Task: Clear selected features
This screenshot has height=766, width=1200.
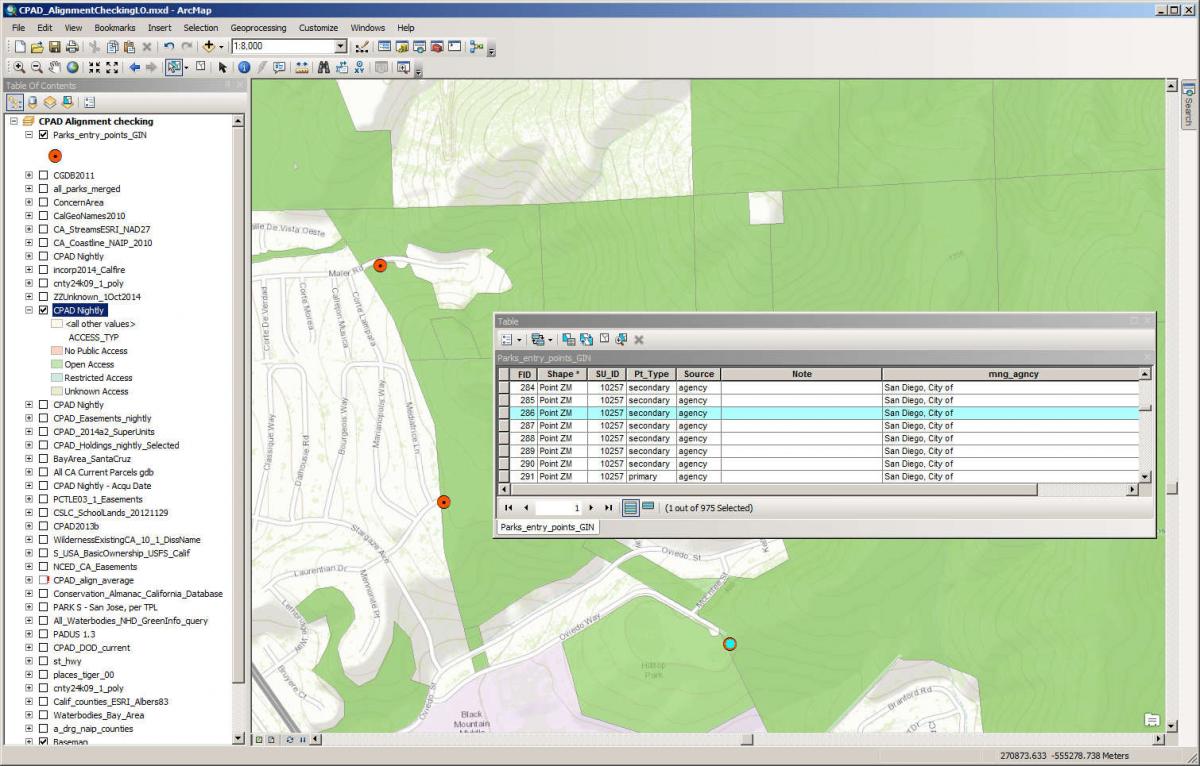Action: tap(200, 67)
